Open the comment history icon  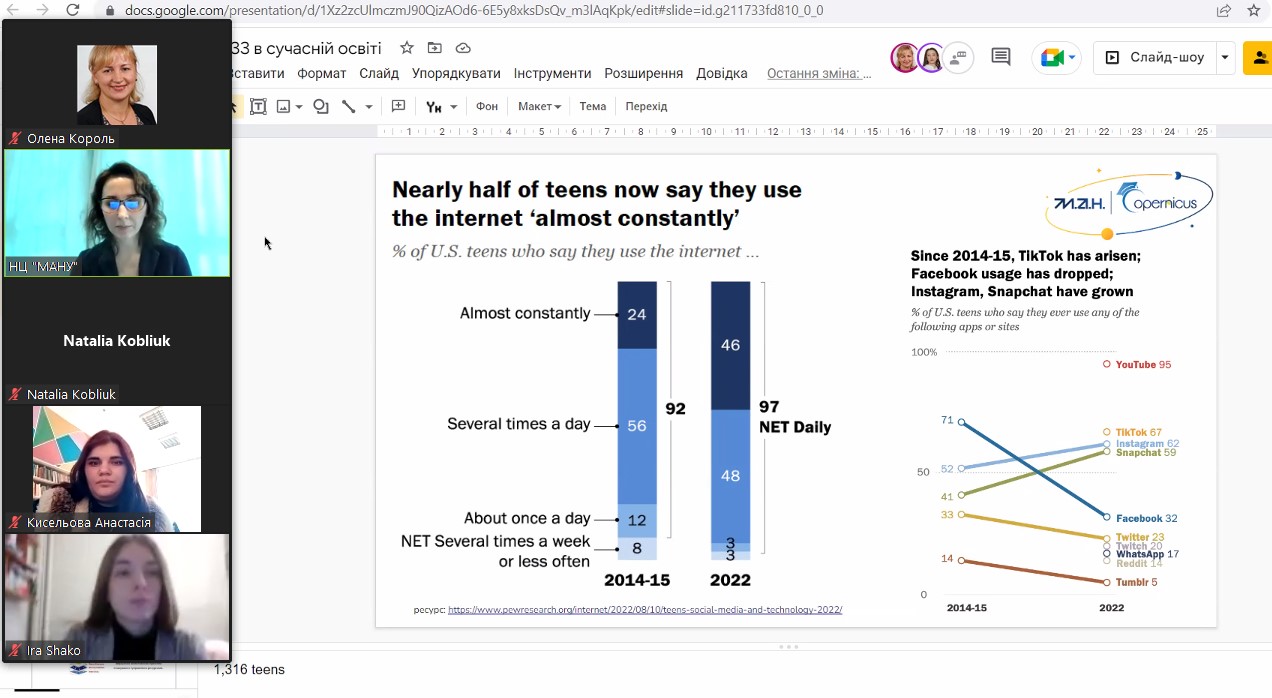pos(1000,57)
